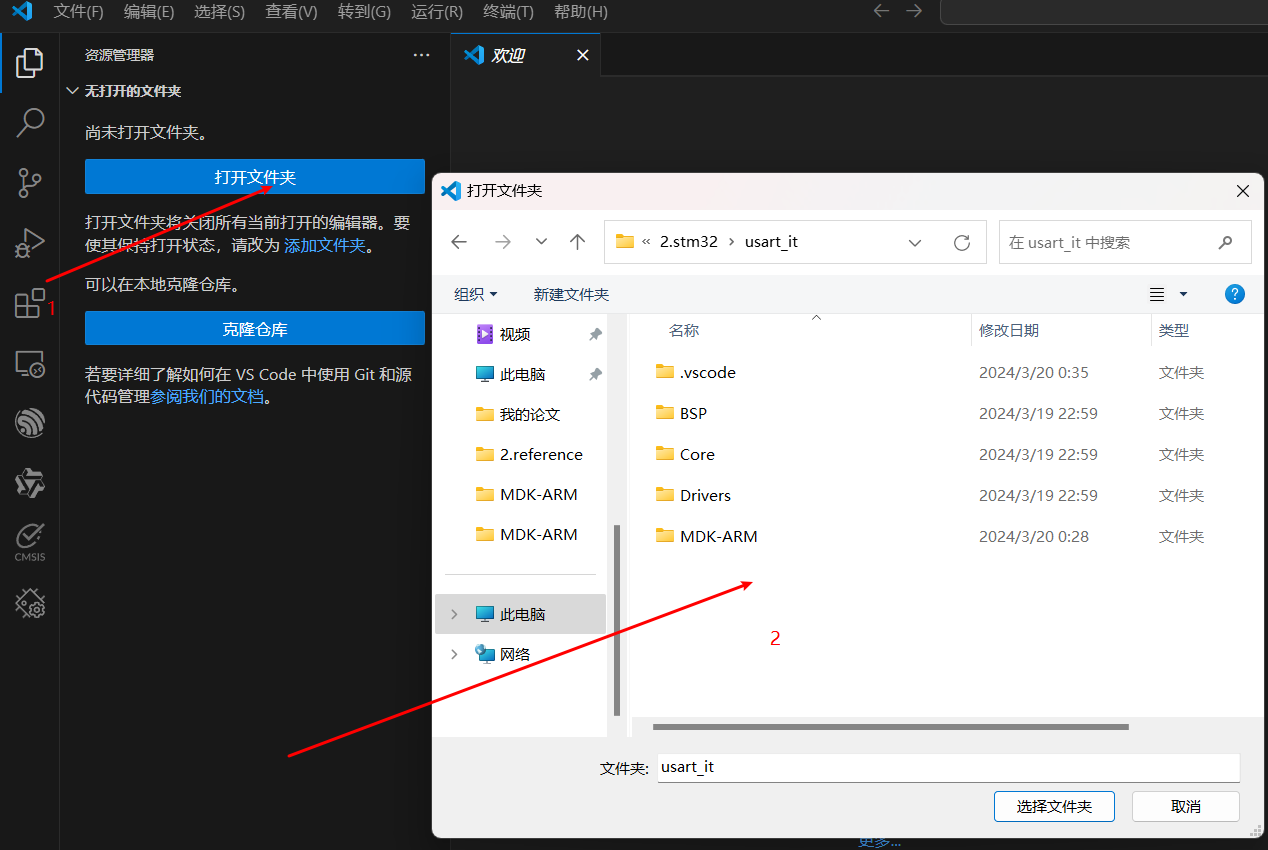This screenshot has height=850, width=1268.
Task: Collapse the 无打开的文件夹 section
Action: [72, 90]
